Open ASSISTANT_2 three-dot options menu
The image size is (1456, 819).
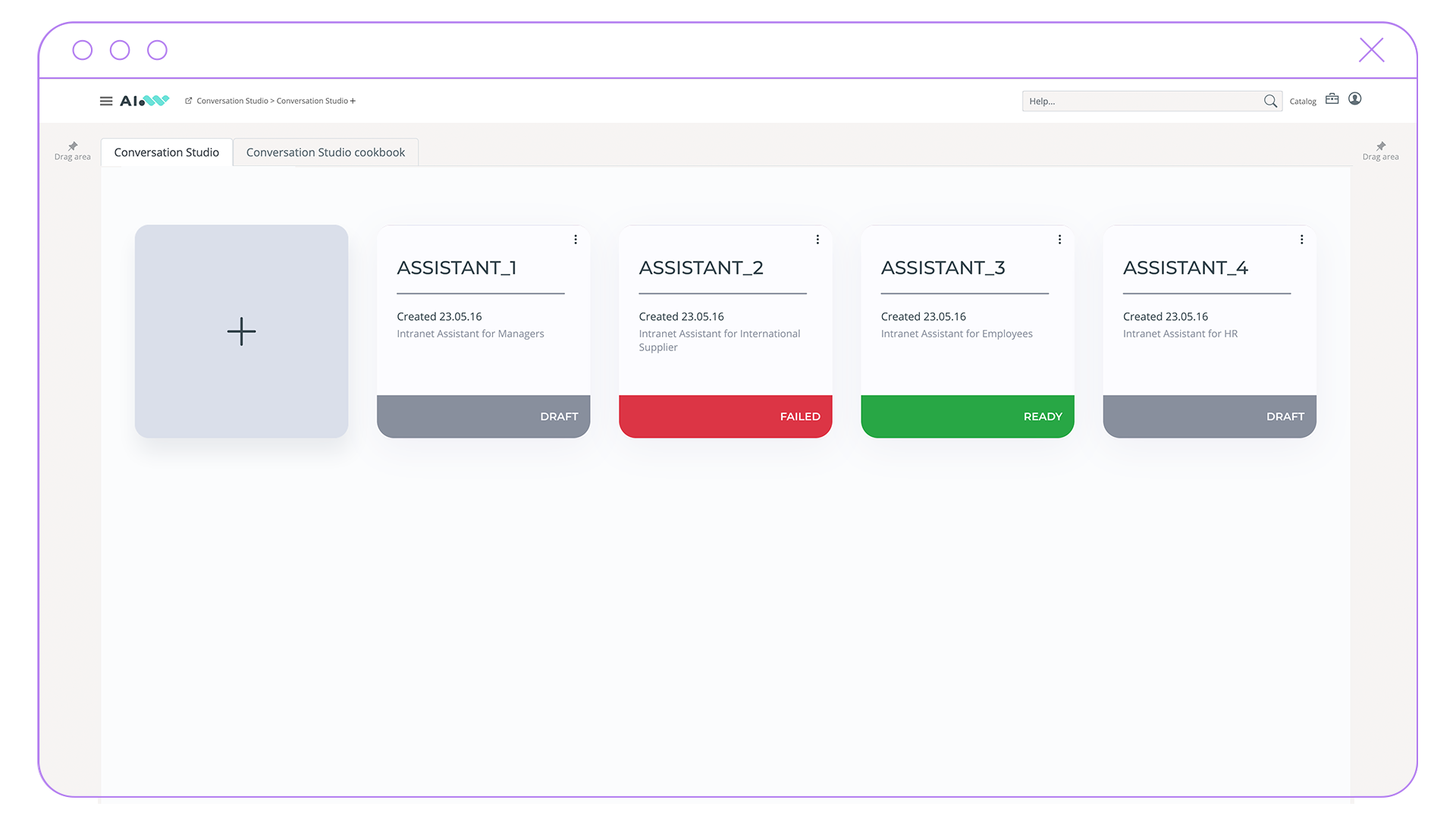pyautogui.click(x=817, y=240)
